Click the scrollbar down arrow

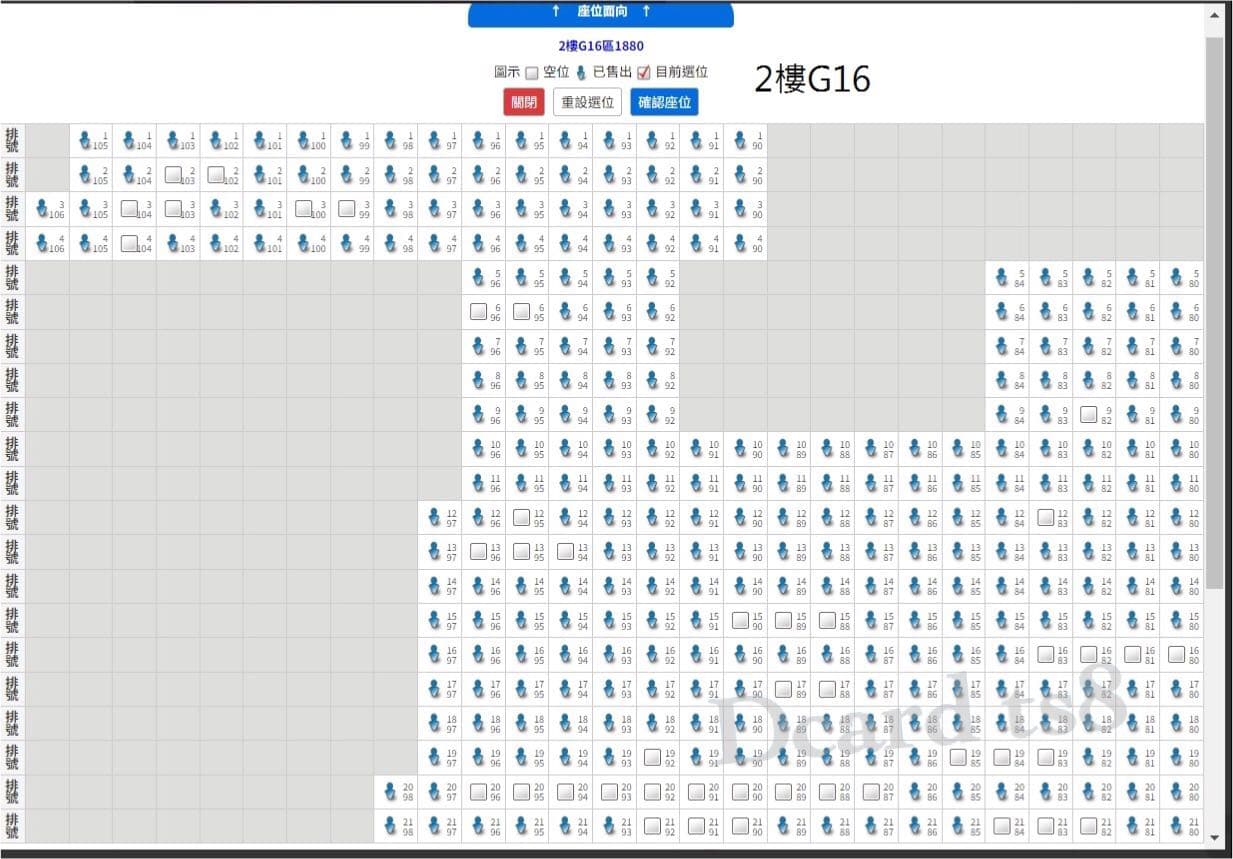point(1215,837)
